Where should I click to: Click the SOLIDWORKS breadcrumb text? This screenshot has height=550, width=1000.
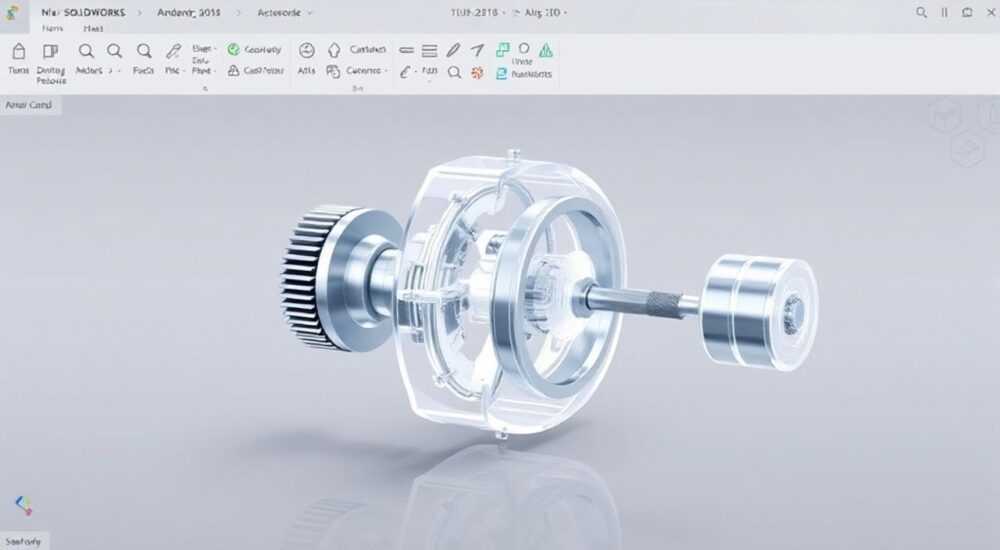click(x=94, y=13)
